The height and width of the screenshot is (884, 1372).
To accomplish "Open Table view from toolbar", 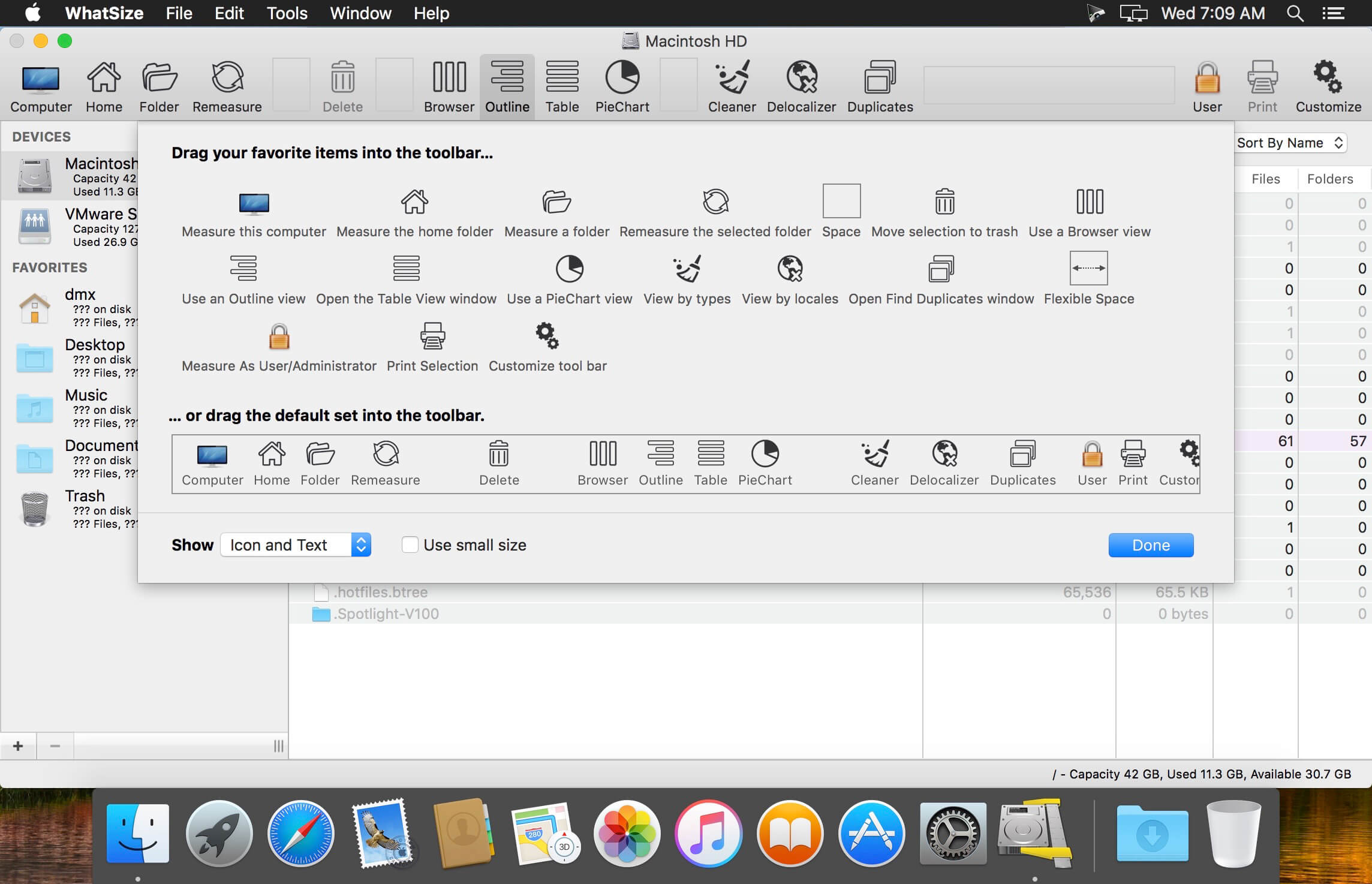I will (x=562, y=88).
